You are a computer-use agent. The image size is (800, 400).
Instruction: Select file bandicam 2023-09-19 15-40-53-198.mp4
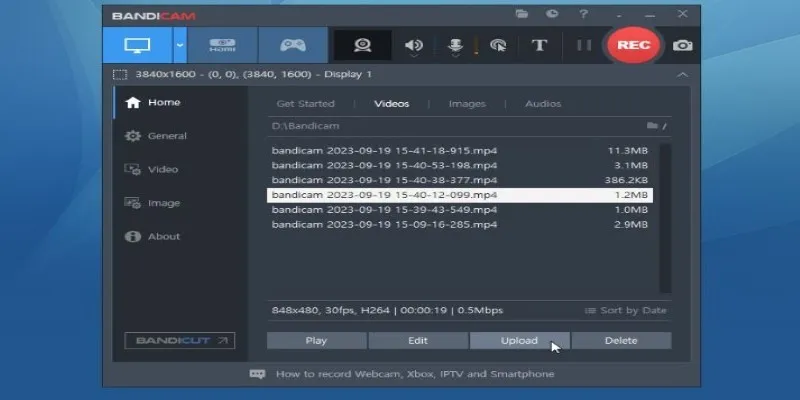click(x=460, y=166)
